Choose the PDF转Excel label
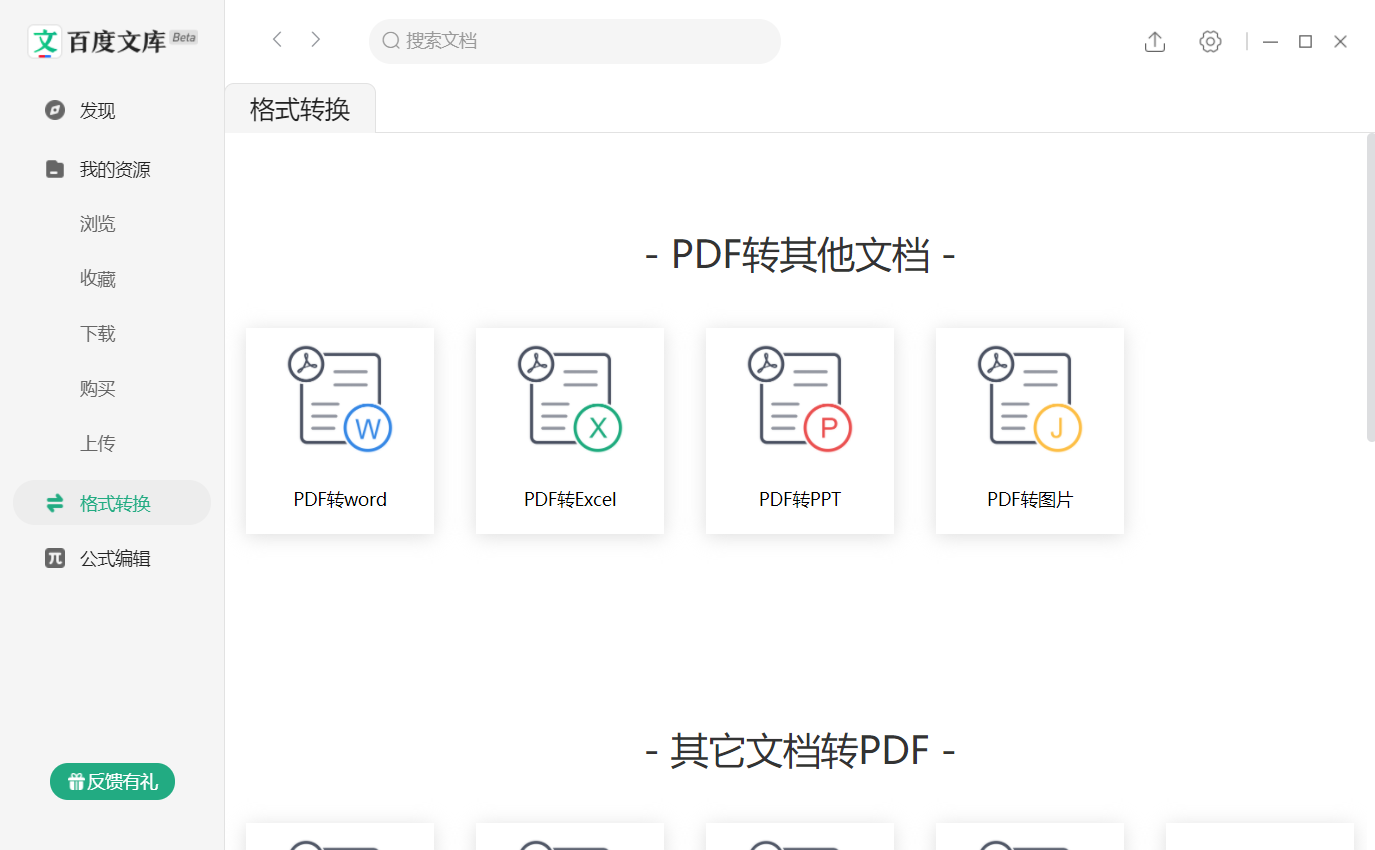This screenshot has width=1375, height=850. pos(570,499)
